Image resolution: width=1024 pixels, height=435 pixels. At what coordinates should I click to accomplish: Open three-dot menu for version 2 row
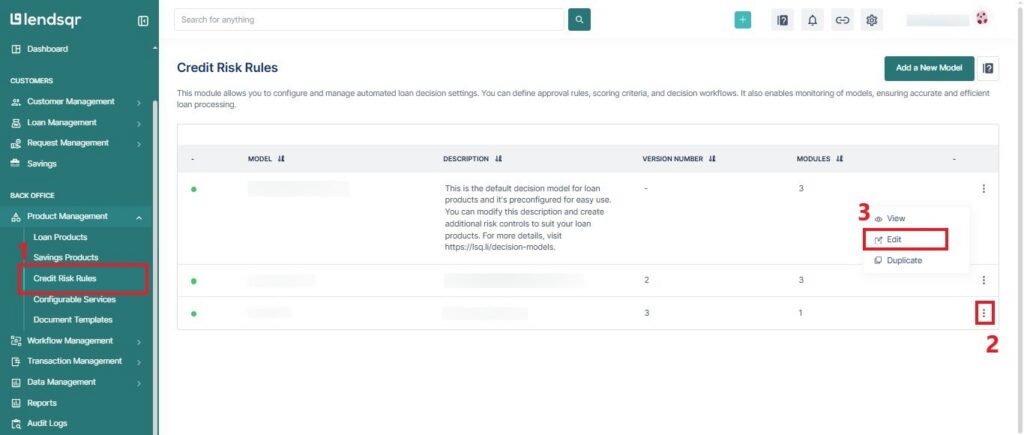984,280
